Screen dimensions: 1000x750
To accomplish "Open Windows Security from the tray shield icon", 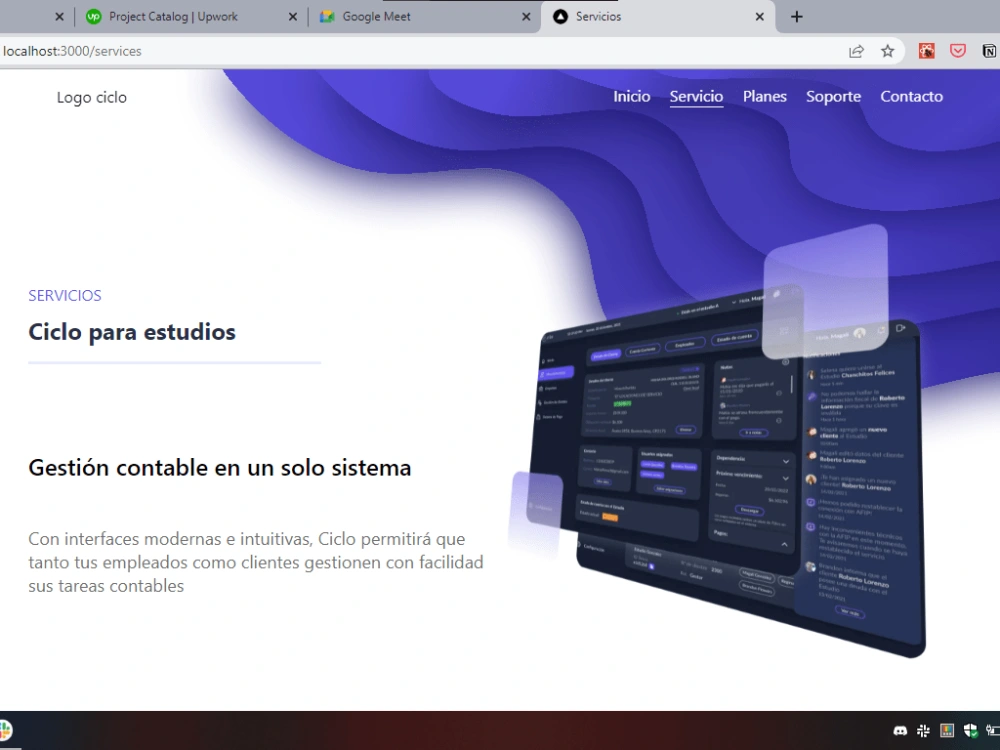I will tap(972, 731).
